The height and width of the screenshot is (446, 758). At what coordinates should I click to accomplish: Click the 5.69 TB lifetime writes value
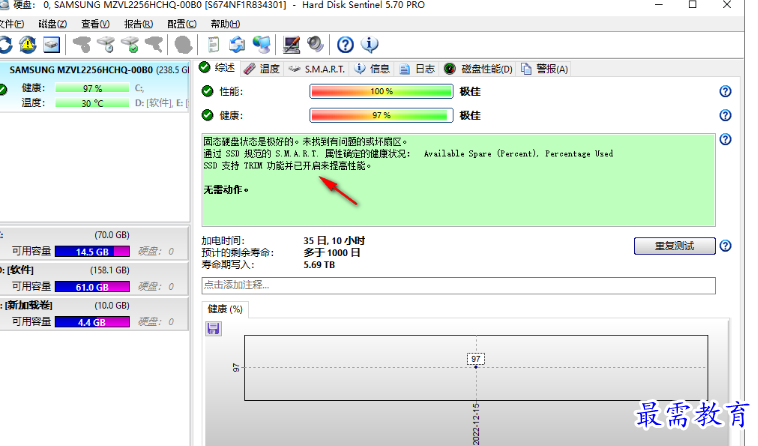pos(319,265)
